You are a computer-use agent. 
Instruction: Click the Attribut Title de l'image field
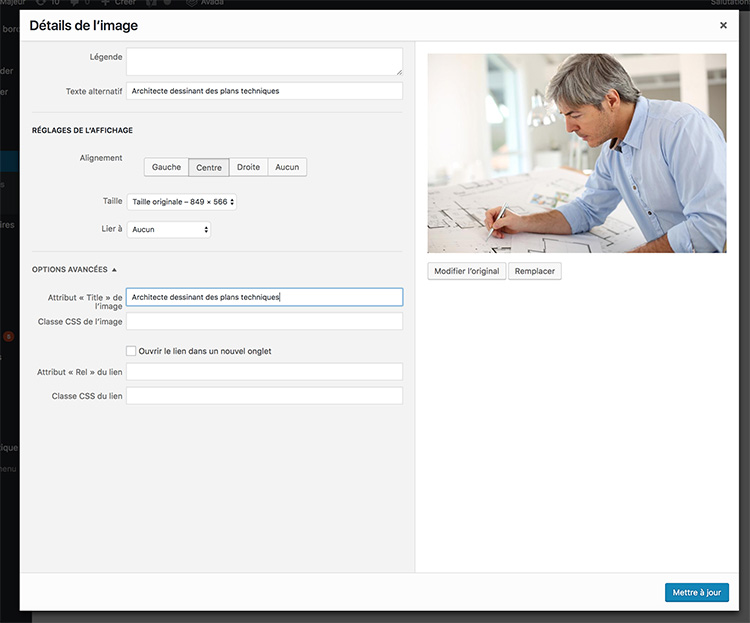265,297
